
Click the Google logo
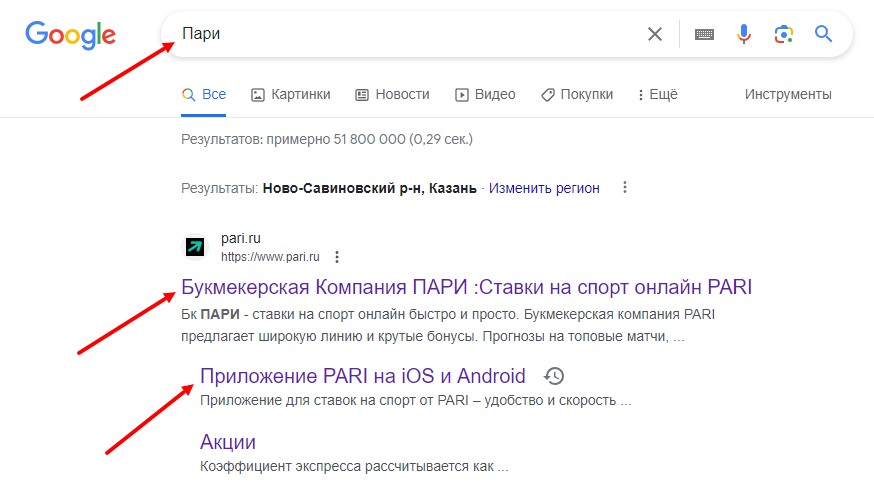(x=70, y=35)
